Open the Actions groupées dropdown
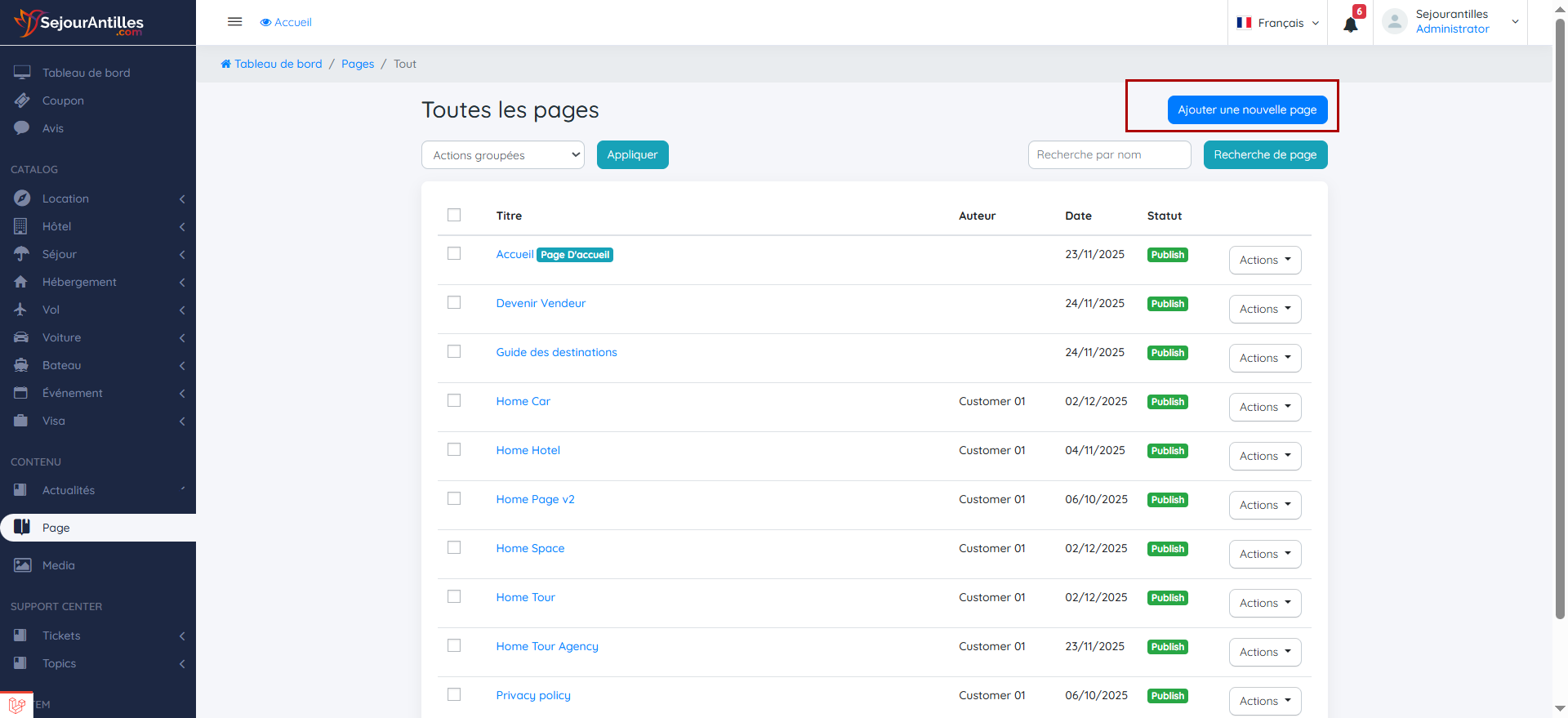The image size is (1568, 718). click(x=502, y=155)
